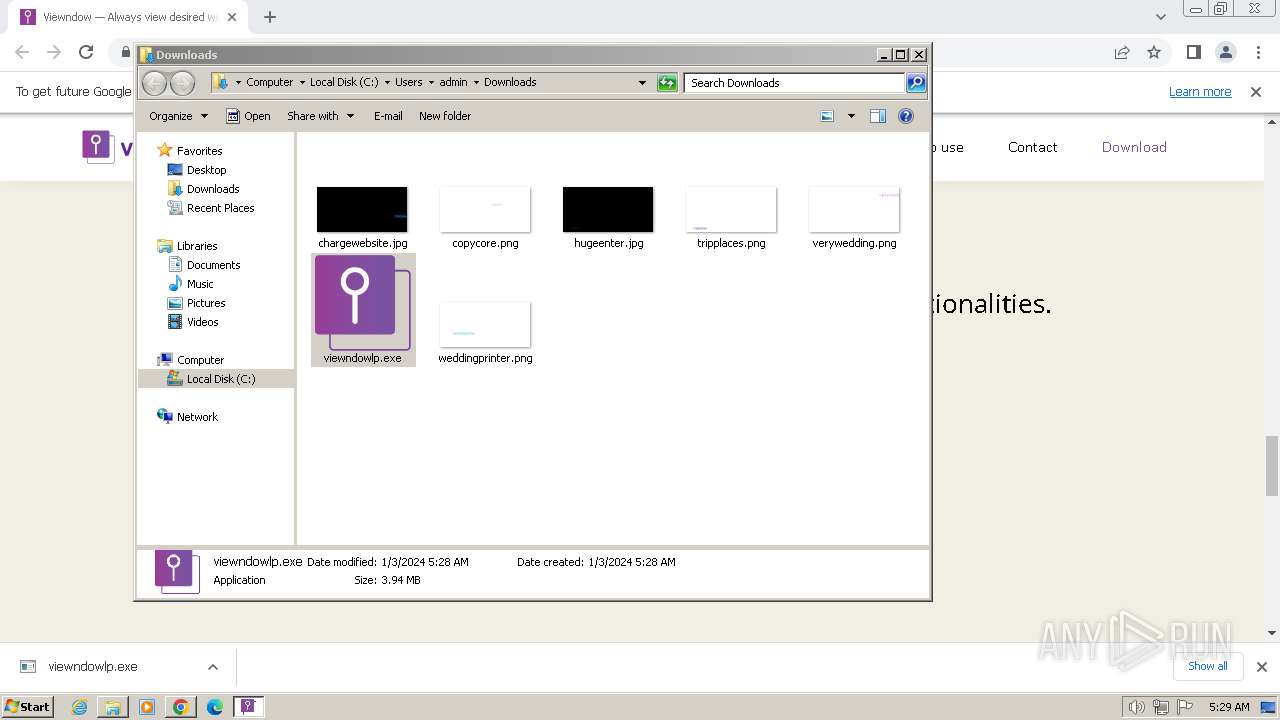
Task: Close the Chrome downloads bar
Action: click(x=1261, y=667)
